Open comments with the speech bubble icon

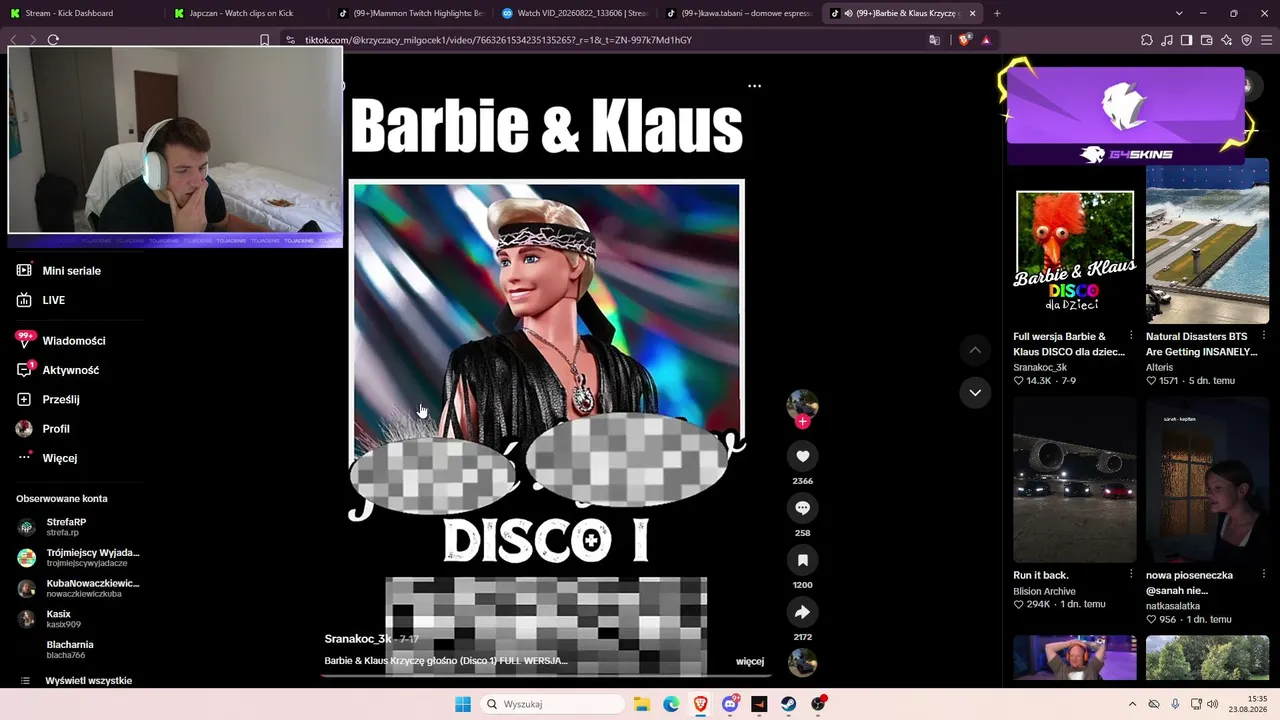pyautogui.click(x=802, y=508)
